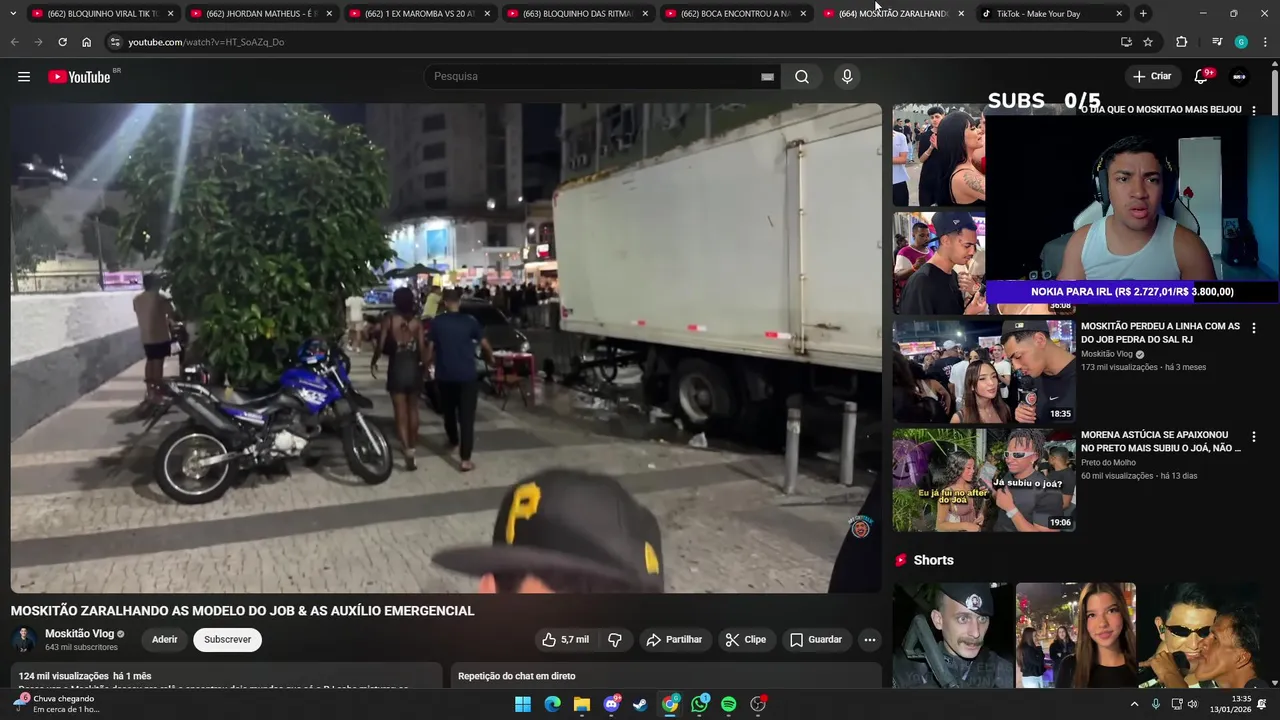Image resolution: width=1280 pixels, height=720 pixels.
Task: Click the Clipe button
Action: [x=745, y=640]
